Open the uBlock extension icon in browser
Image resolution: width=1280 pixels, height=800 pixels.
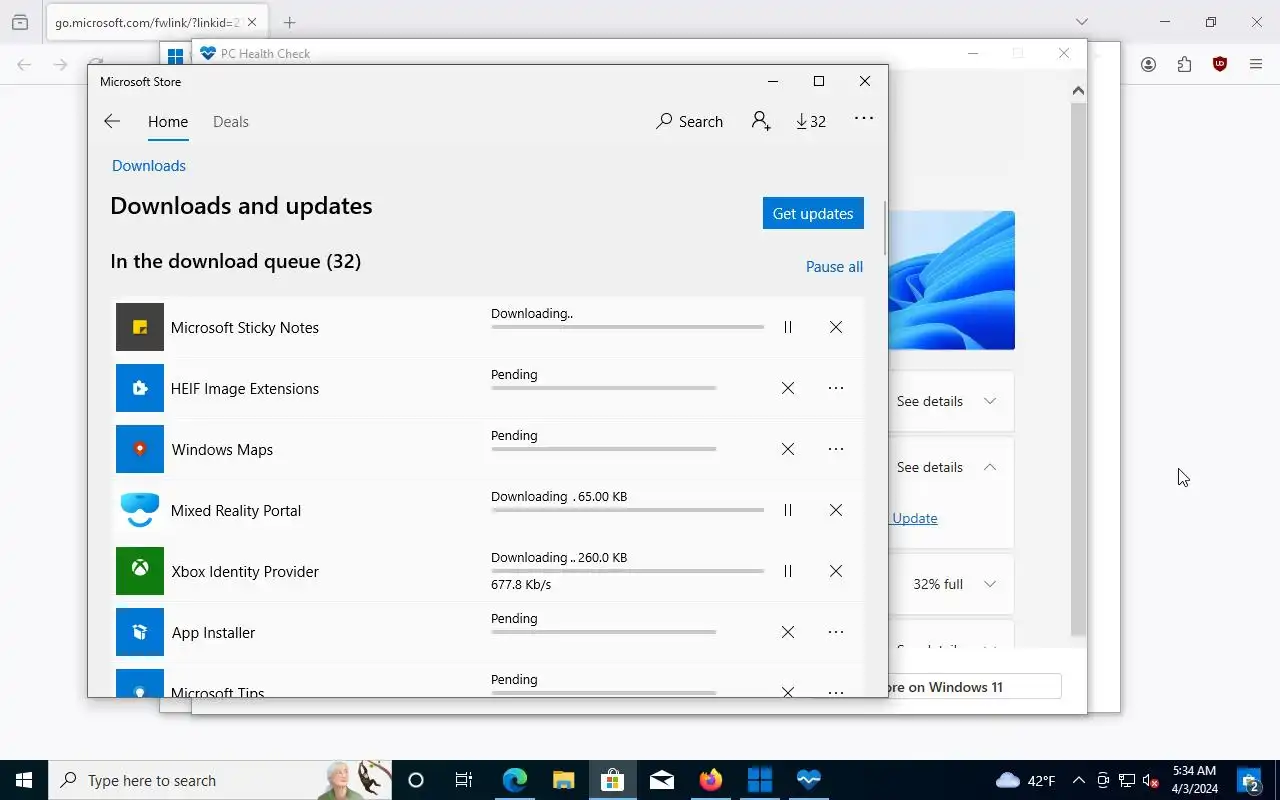[x=1220, y=64]
